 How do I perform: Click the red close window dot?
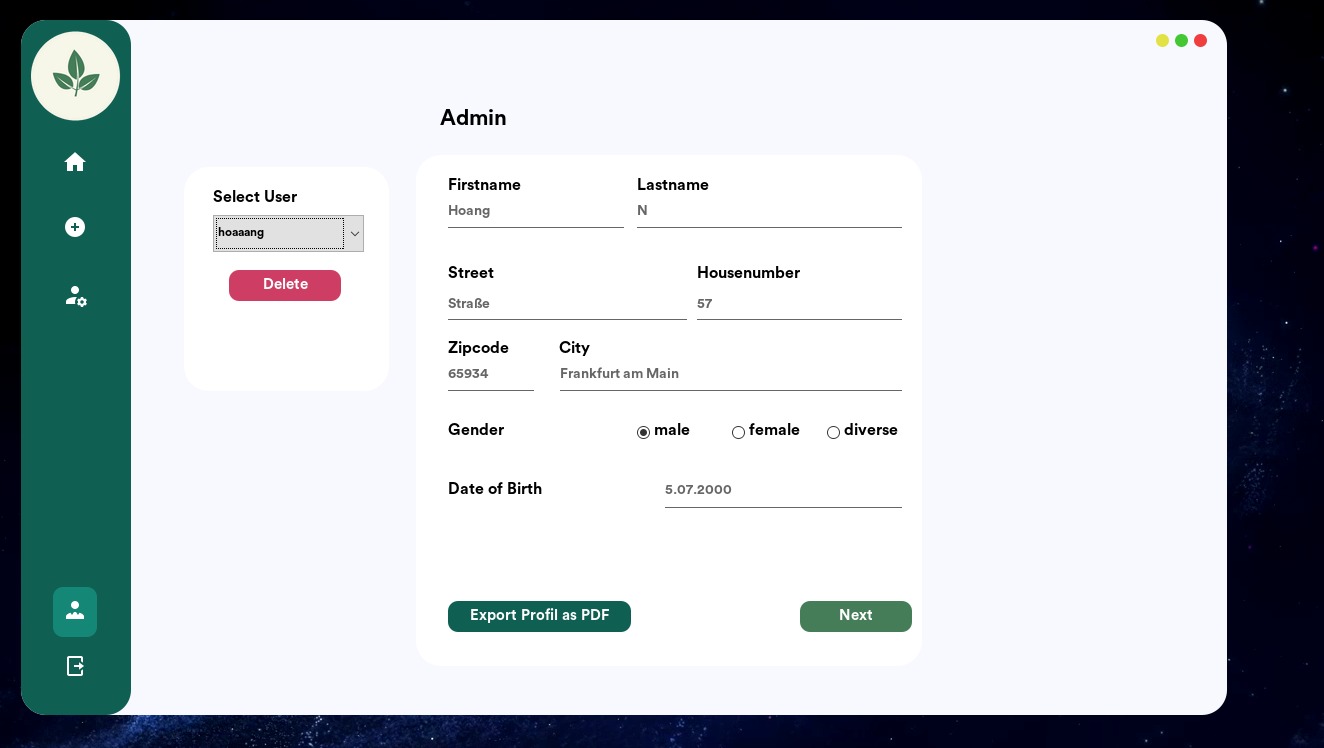[1200, 41]
